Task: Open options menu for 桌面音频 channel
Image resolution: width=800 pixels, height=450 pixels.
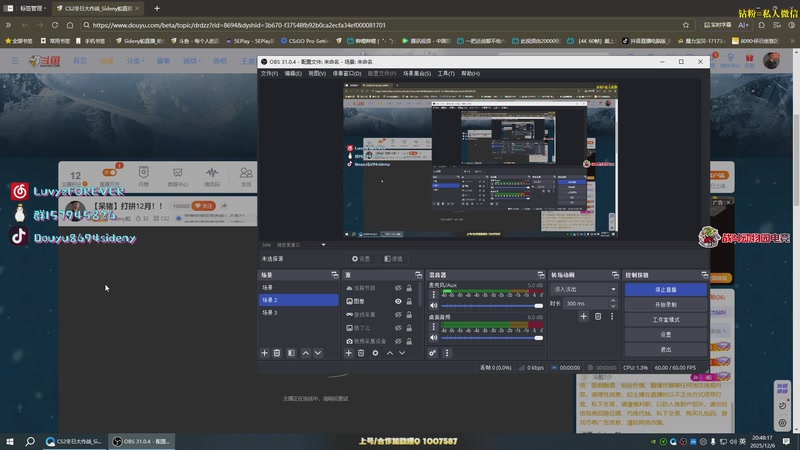Action: point(434,327)
